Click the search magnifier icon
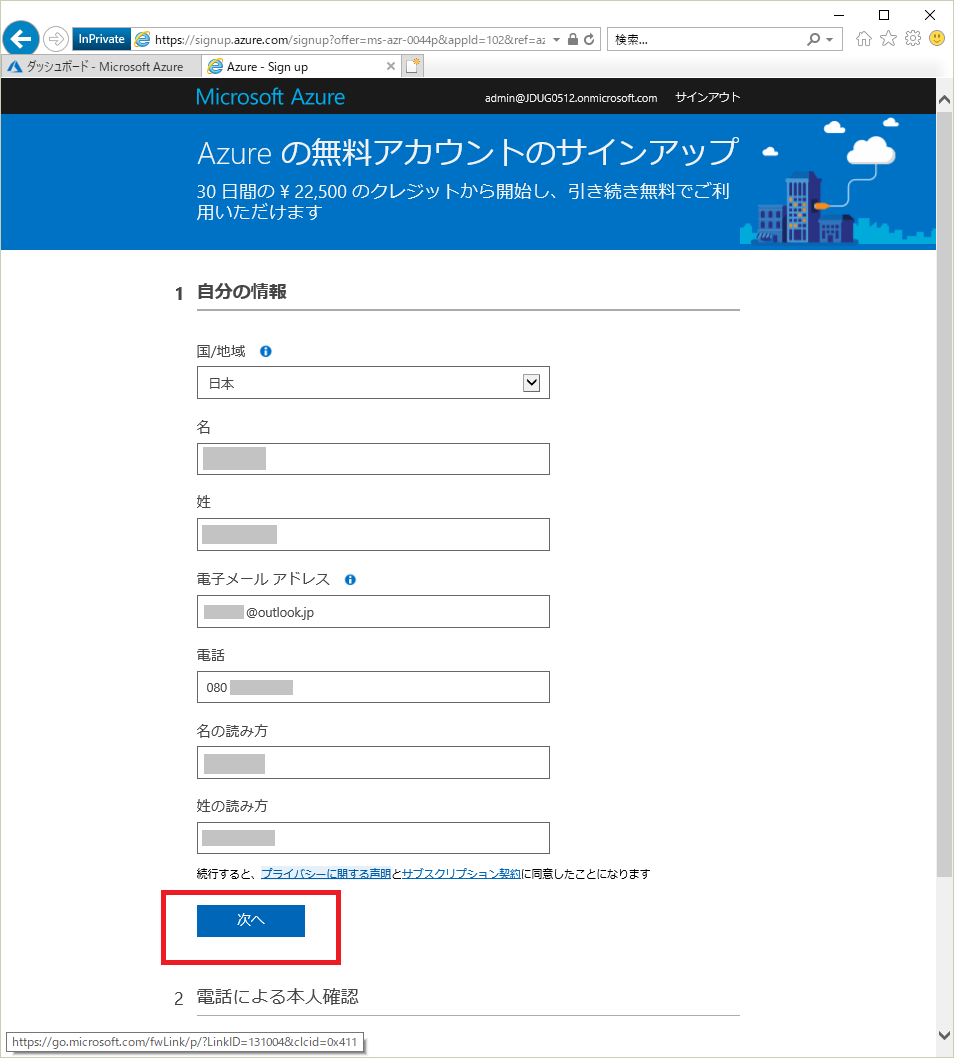 (814, 39)
